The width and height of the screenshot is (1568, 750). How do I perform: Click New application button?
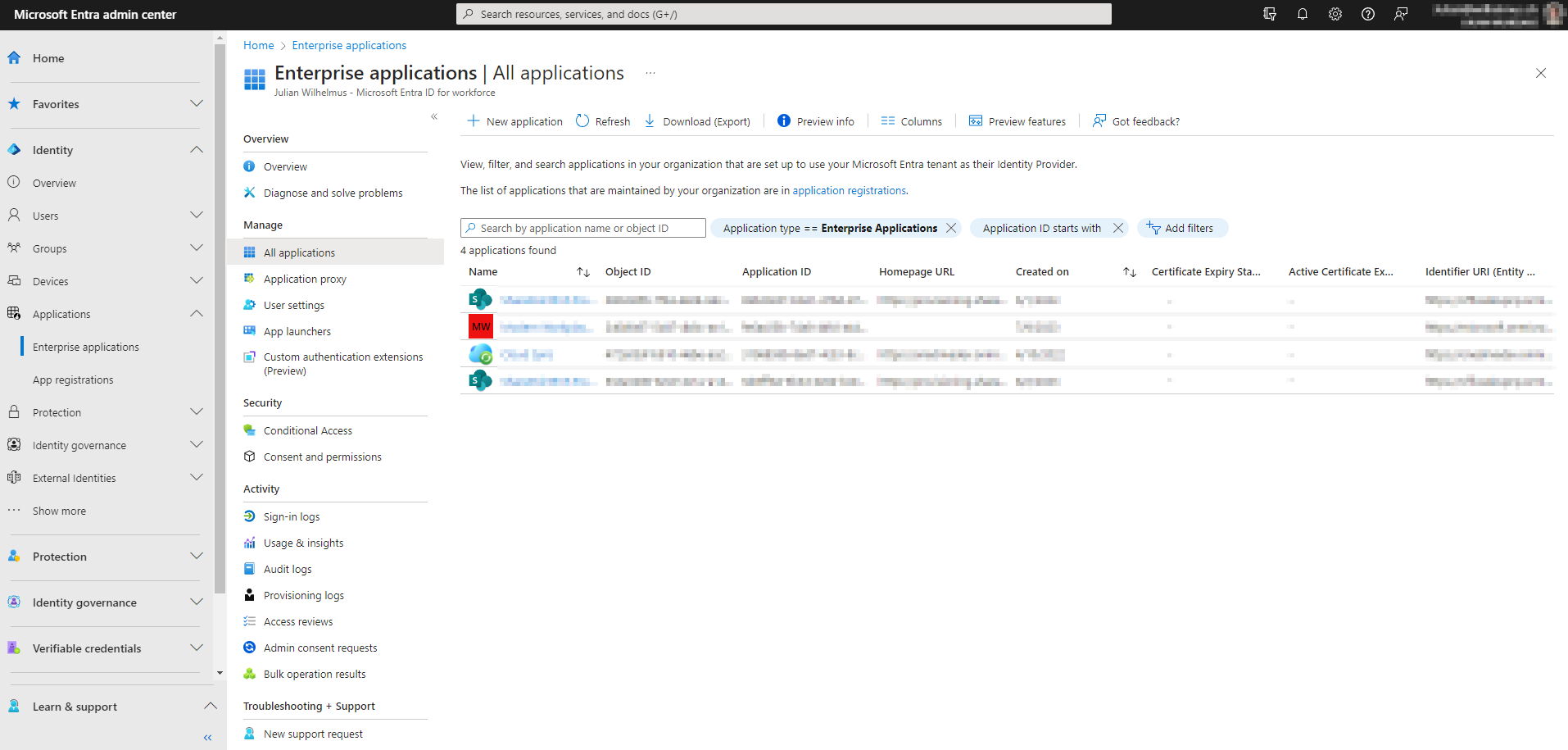click(x=514, y=121)
